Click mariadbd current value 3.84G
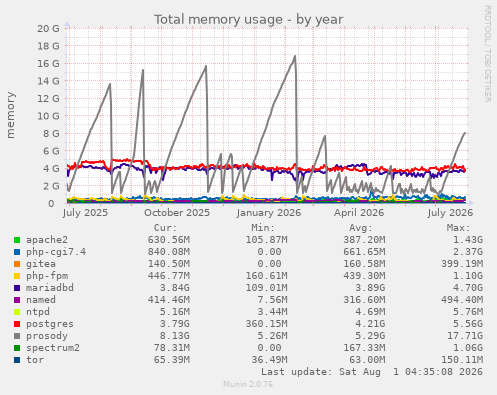The image size is (497, 395). point(171,288)
